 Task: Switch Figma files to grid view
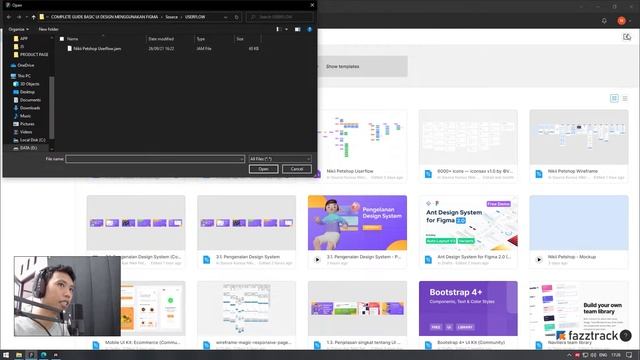pos(614,98)
